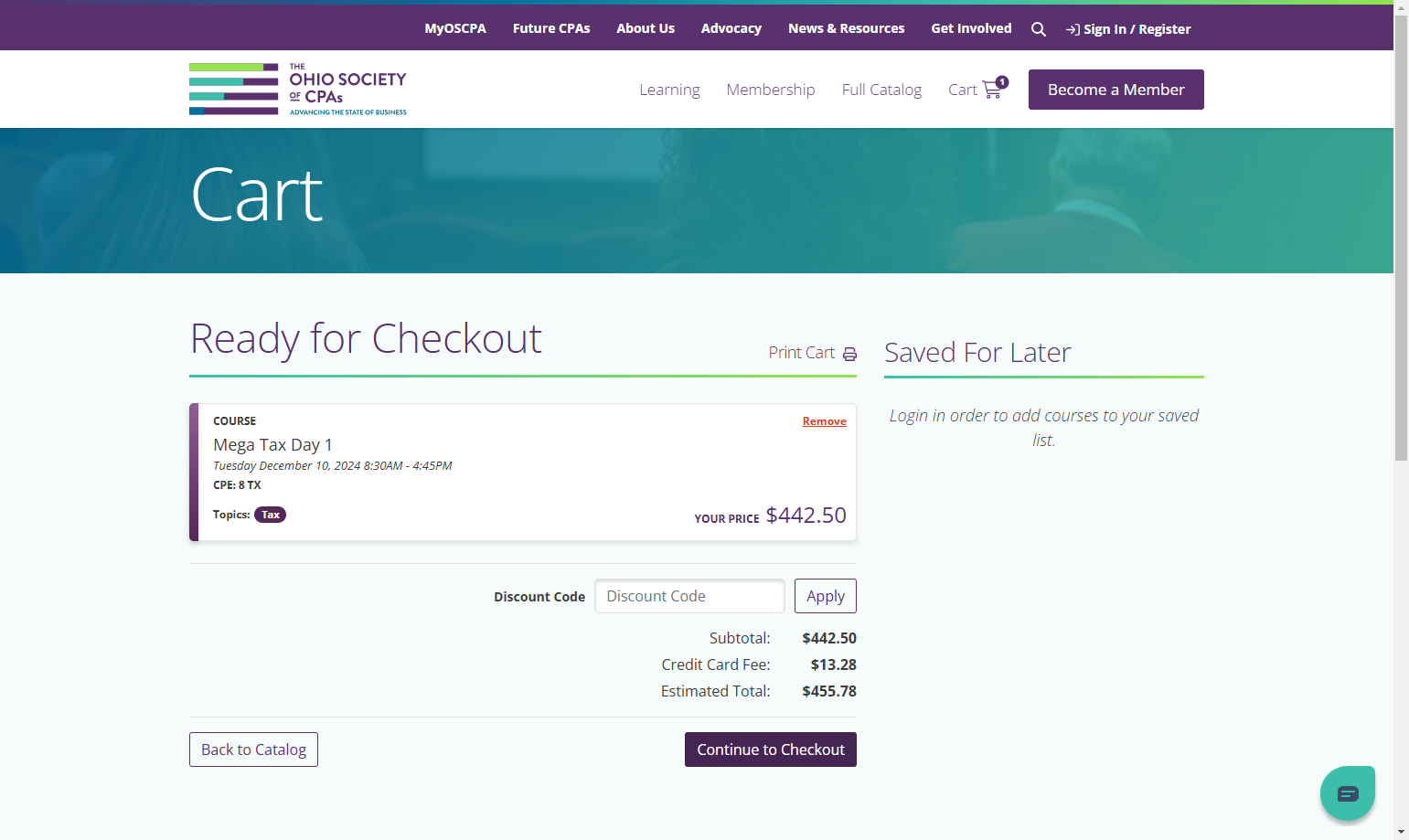Click the Become a Member button
The width and height of the screenshot is (1409, 840).
[1115, 90]
